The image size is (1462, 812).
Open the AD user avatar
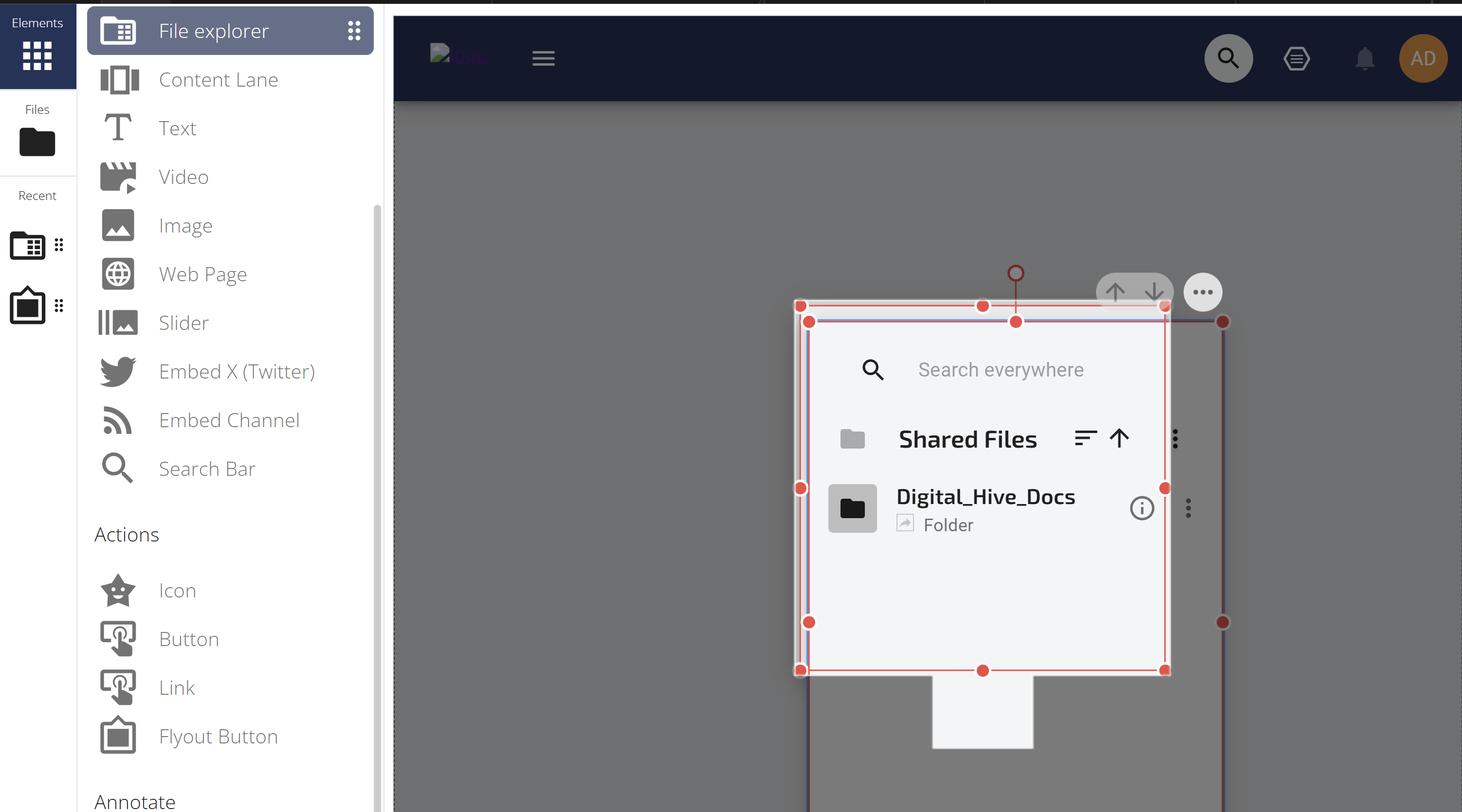click(x=1423, y=58)
